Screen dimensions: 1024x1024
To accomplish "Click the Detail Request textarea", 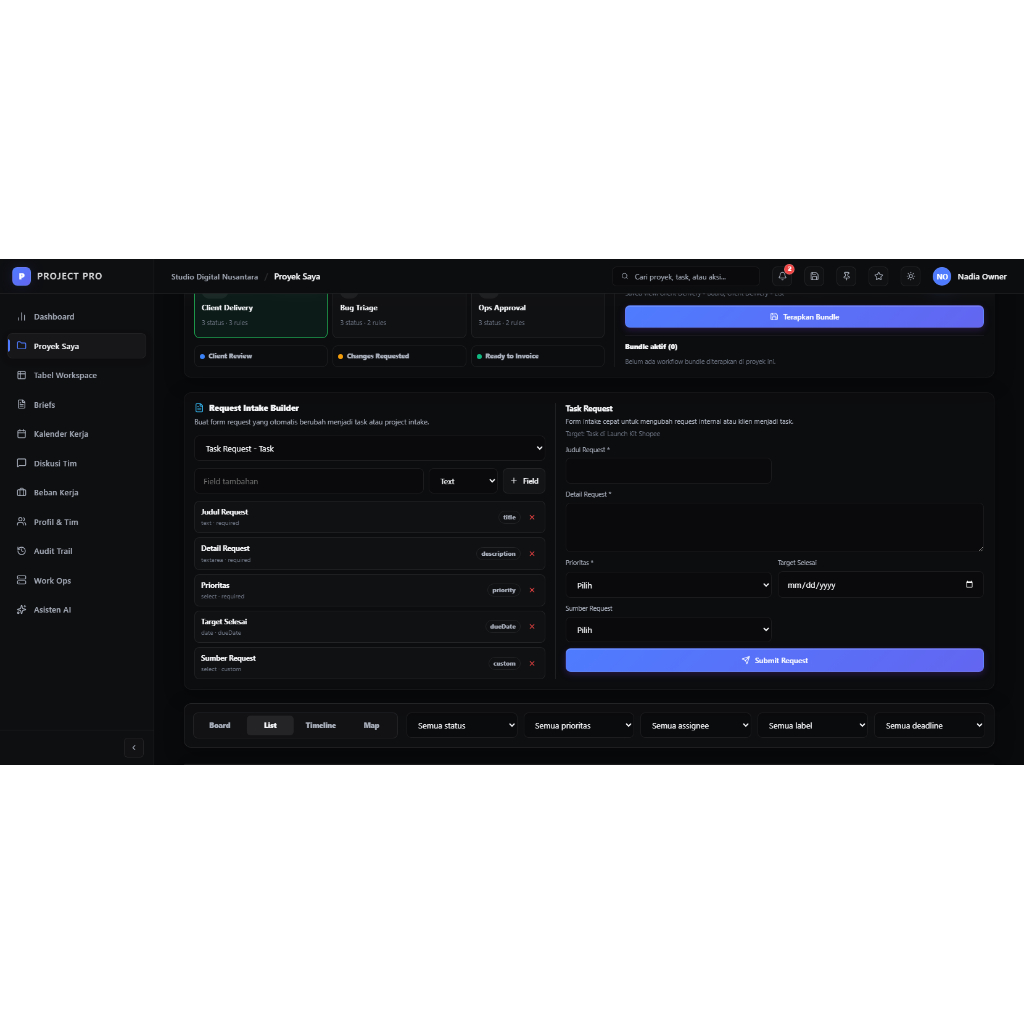I will 775,528.
